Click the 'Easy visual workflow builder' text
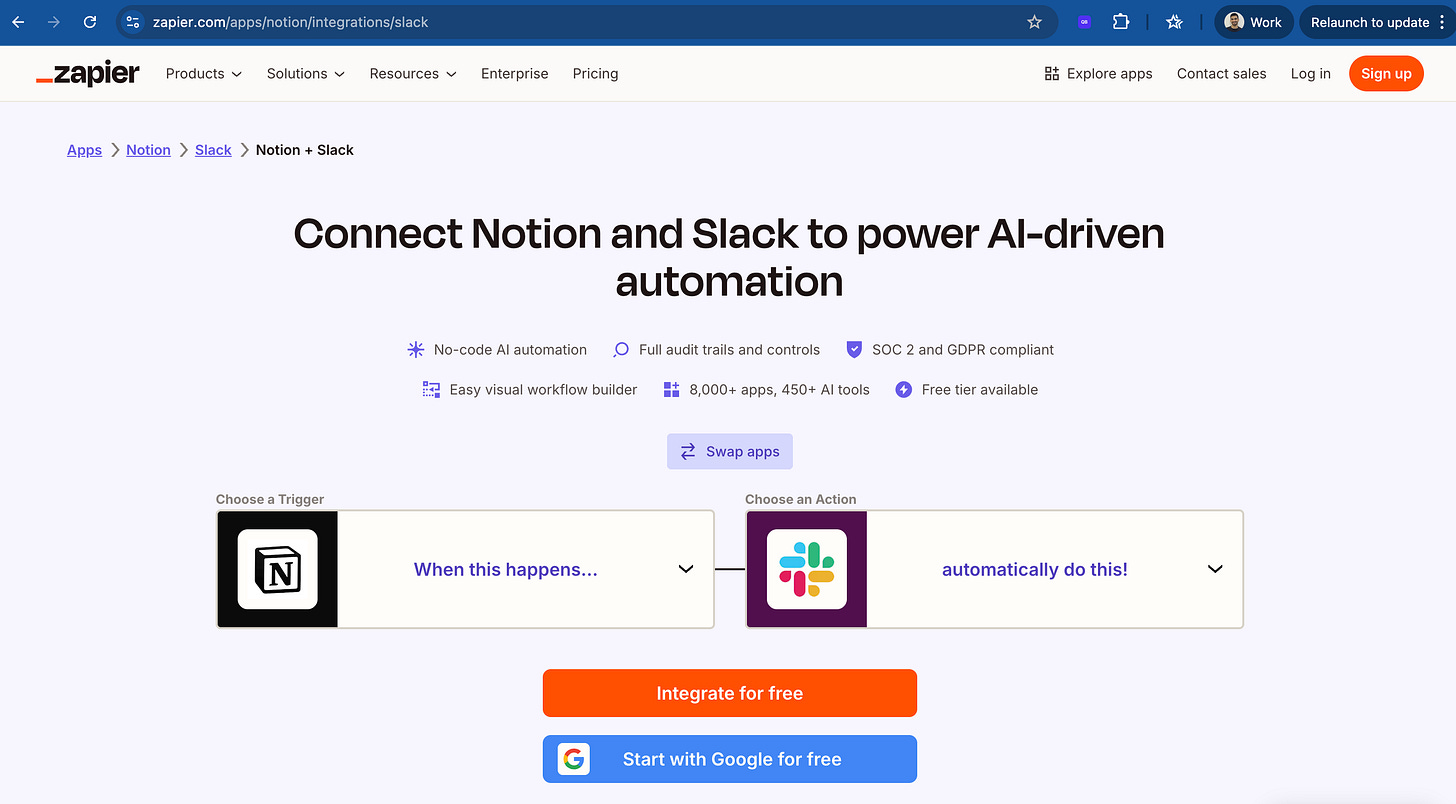Image resolution: width=1456 pixels, height=804 pixels. click(x=543, y=390)
